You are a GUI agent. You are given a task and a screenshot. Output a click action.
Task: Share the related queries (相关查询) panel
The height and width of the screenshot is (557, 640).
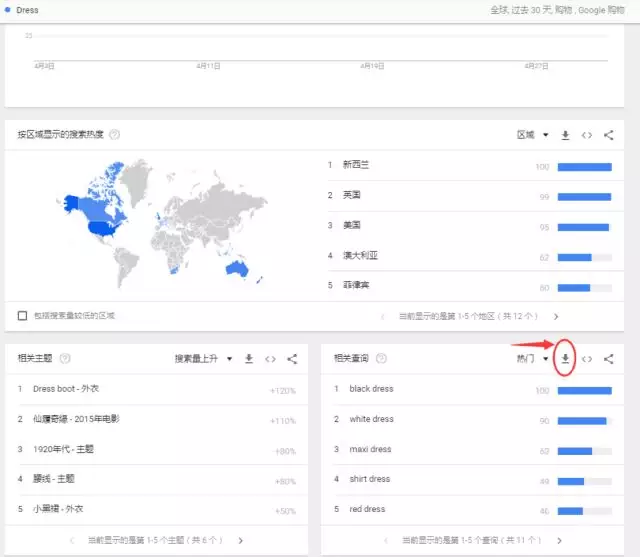click(608, 359)
